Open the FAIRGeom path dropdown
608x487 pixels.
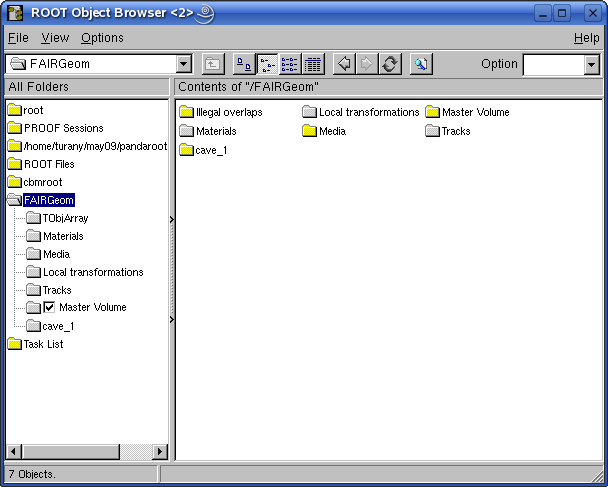coord(183,64)
